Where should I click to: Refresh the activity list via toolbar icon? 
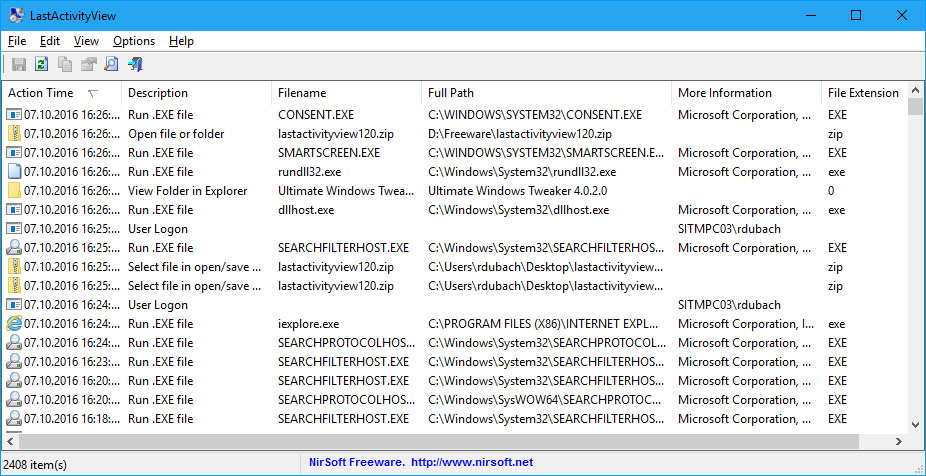[x=41, y=64]
